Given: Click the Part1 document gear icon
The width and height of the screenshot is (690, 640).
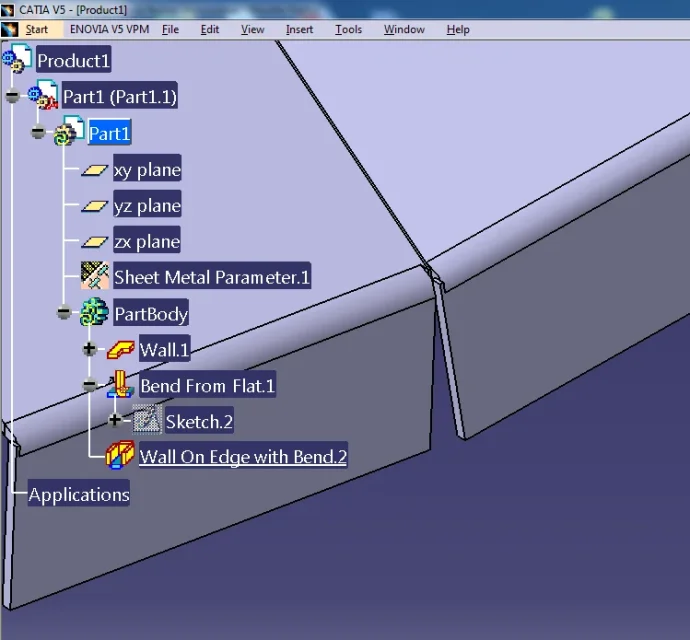Looking at the screenshot, I should click(69, 131).
